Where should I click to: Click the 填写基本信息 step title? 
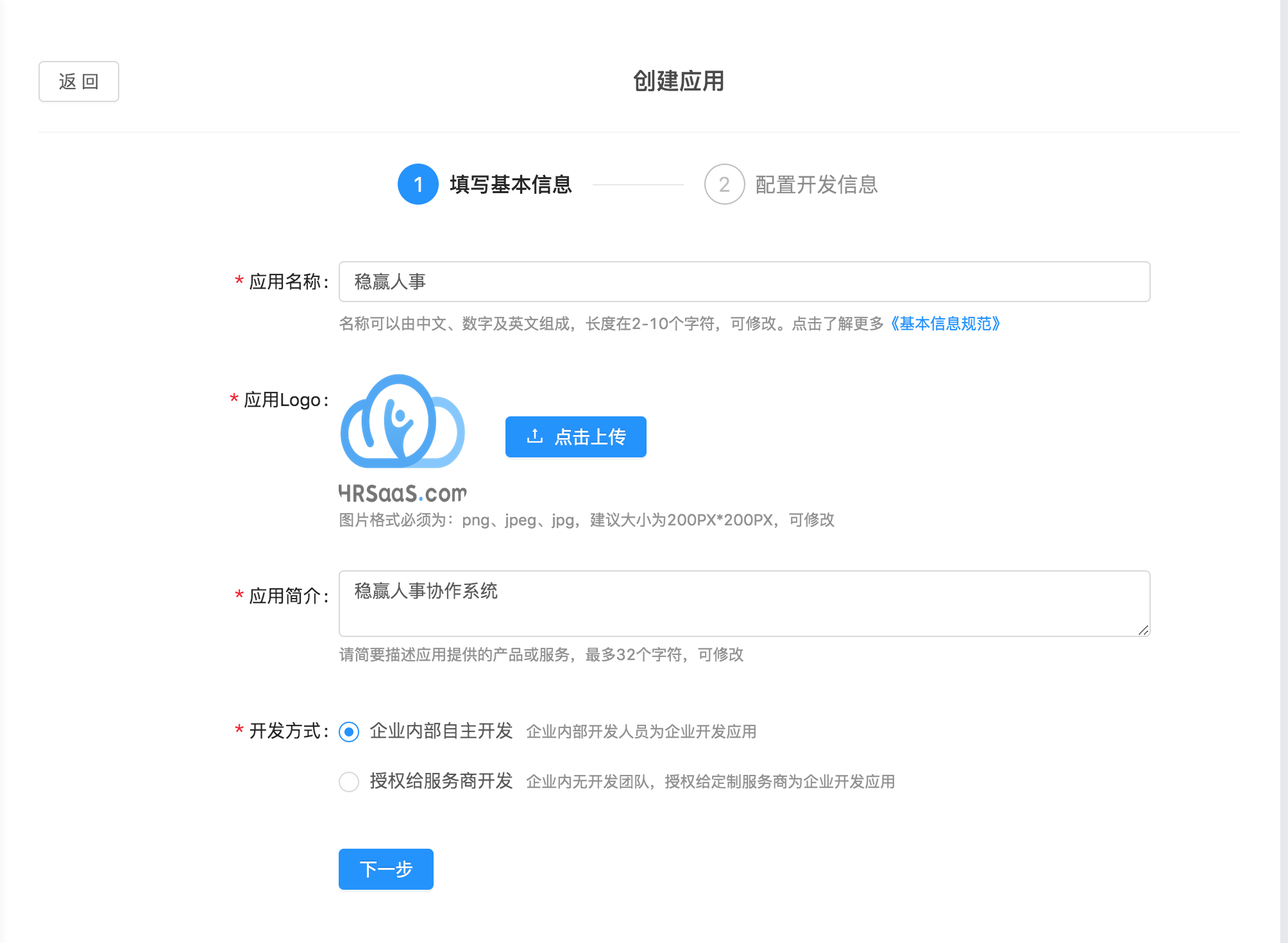click(511, 184)
